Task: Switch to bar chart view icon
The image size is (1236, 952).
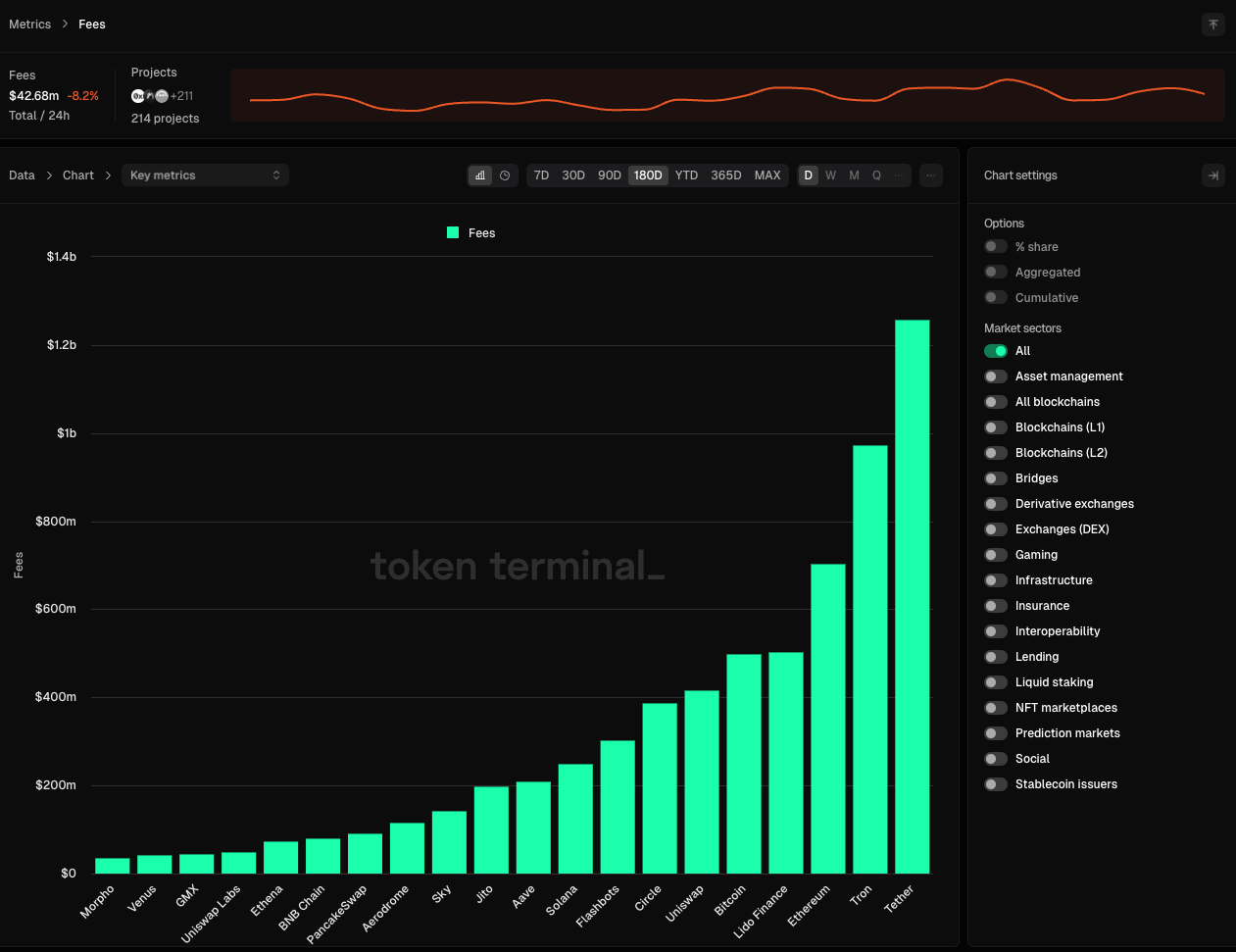Action: [x=479, y=175]
